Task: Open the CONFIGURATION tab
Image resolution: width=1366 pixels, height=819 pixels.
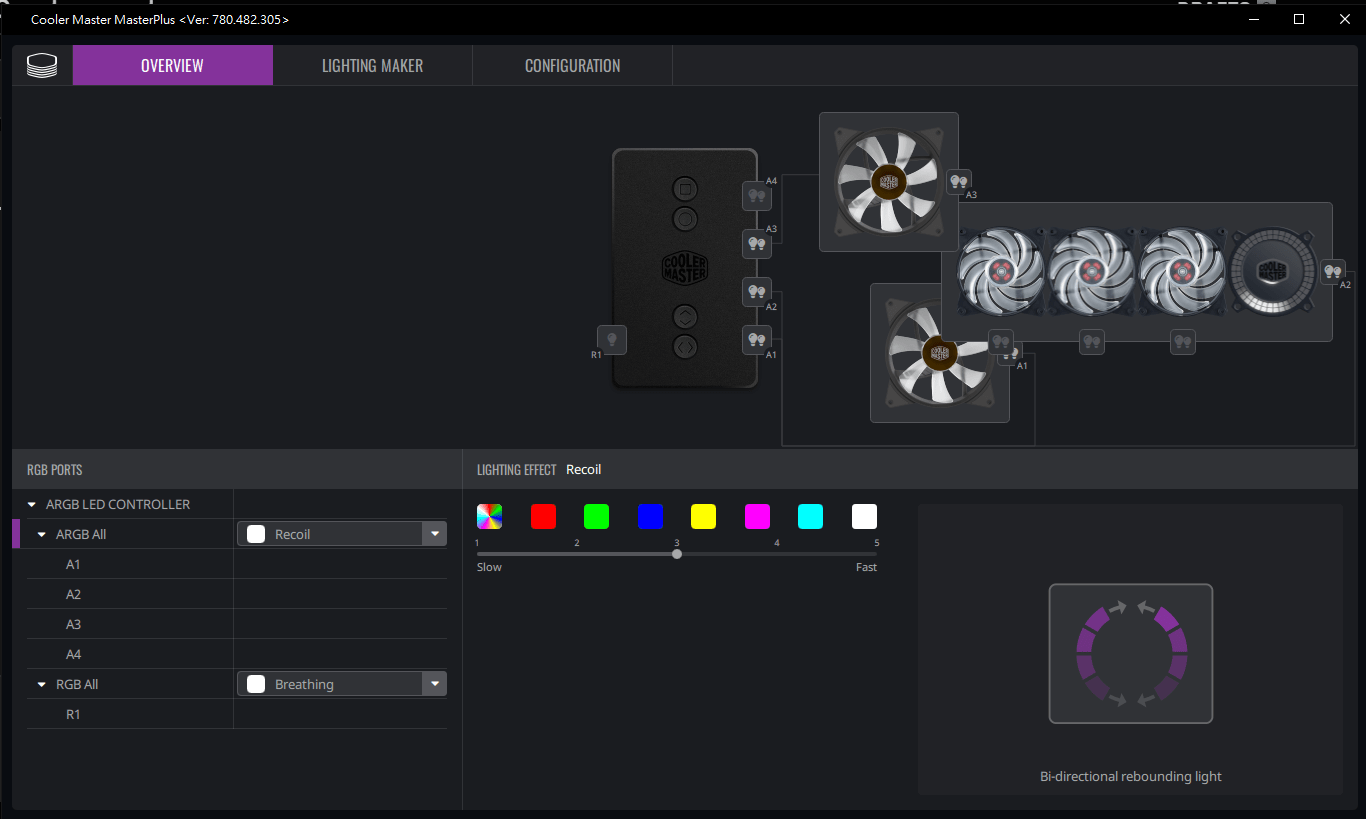Action: coord(572,65)
